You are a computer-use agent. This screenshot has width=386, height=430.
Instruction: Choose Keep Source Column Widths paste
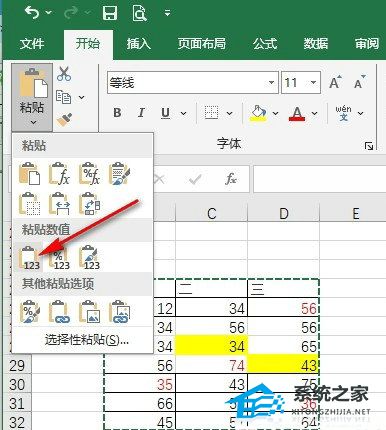(59, 204)
